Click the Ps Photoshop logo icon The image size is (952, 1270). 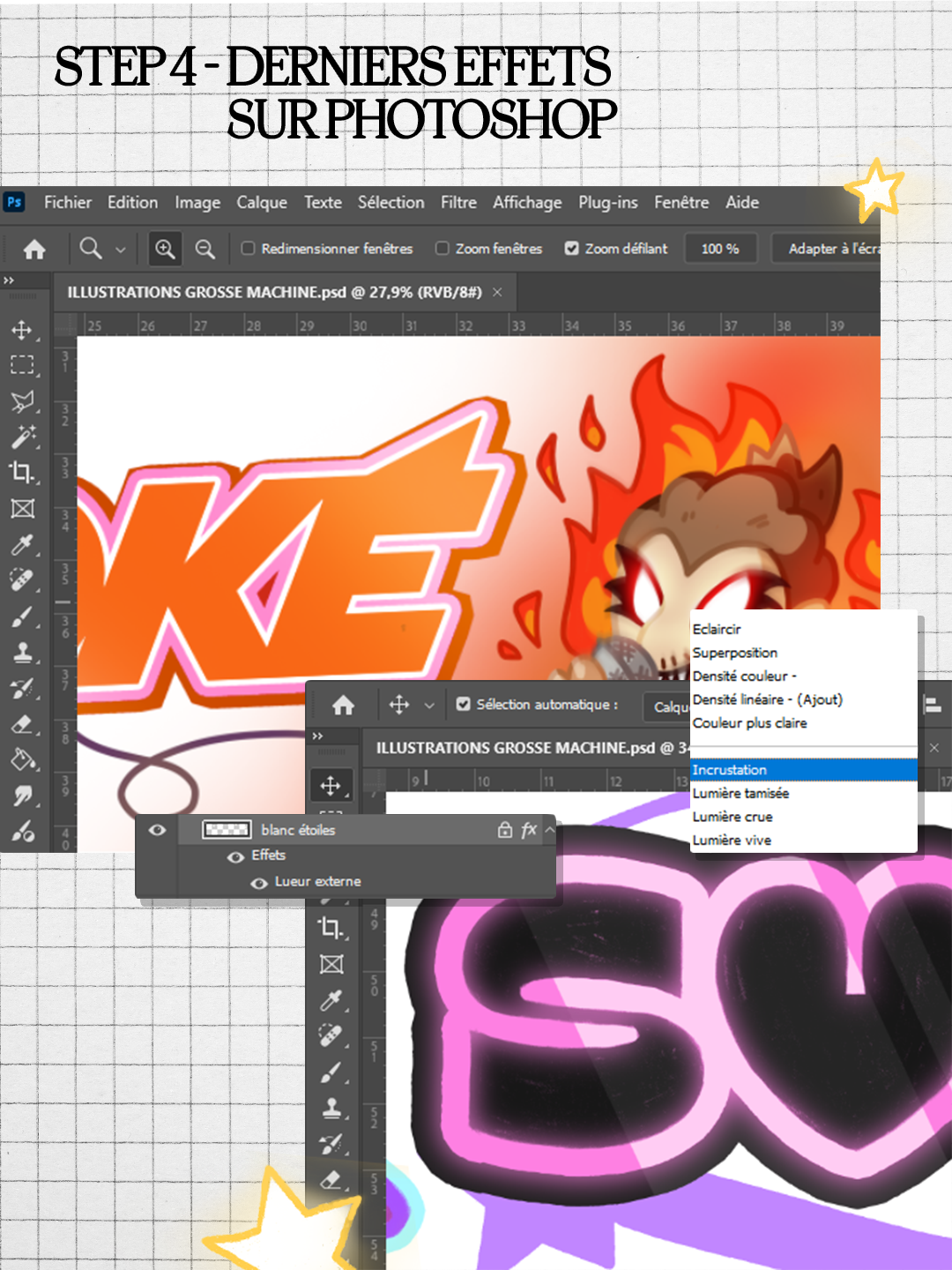(x=14, y=202)
